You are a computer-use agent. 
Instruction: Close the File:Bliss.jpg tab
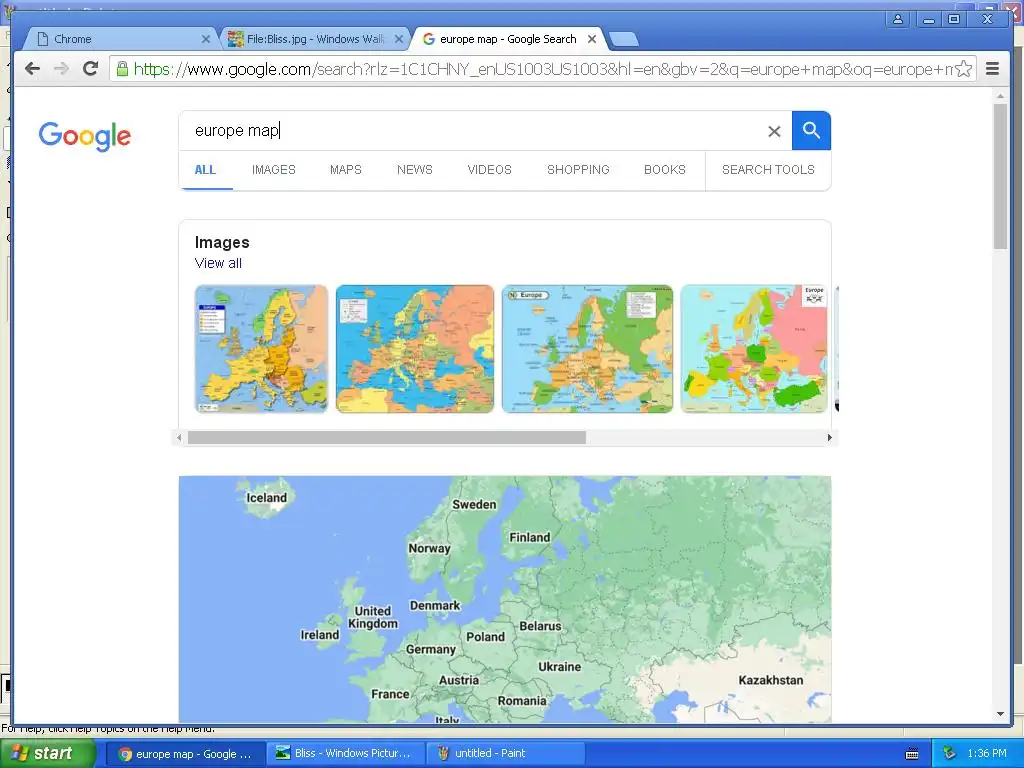[x=399, y=39]
